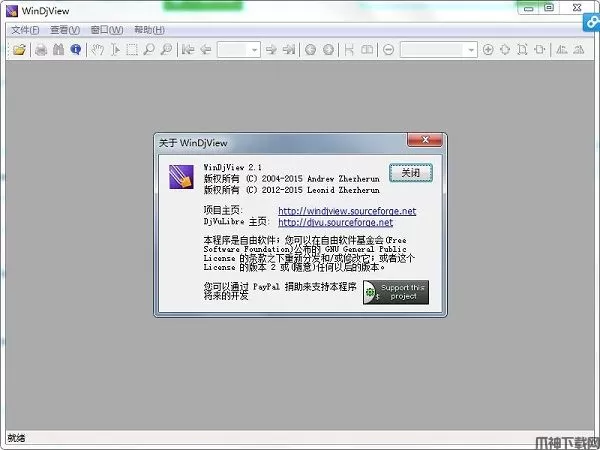600x450 pixels.
Task: Go to the last page arrow
Action: [289, 50]
